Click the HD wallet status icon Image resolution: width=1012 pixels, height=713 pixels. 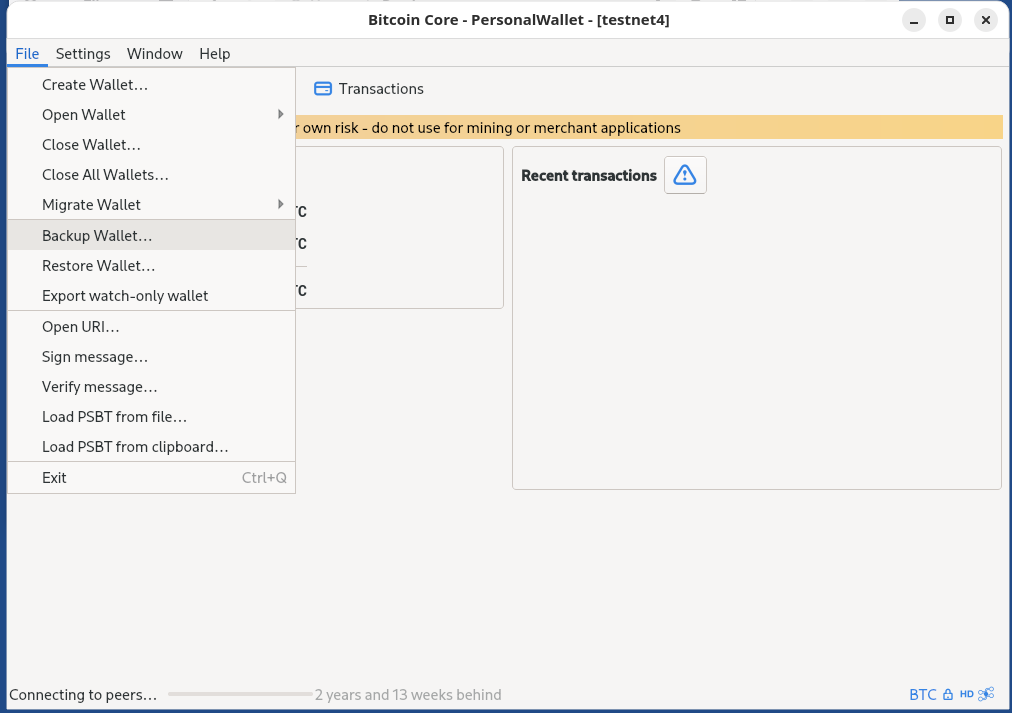coord(966,694)
